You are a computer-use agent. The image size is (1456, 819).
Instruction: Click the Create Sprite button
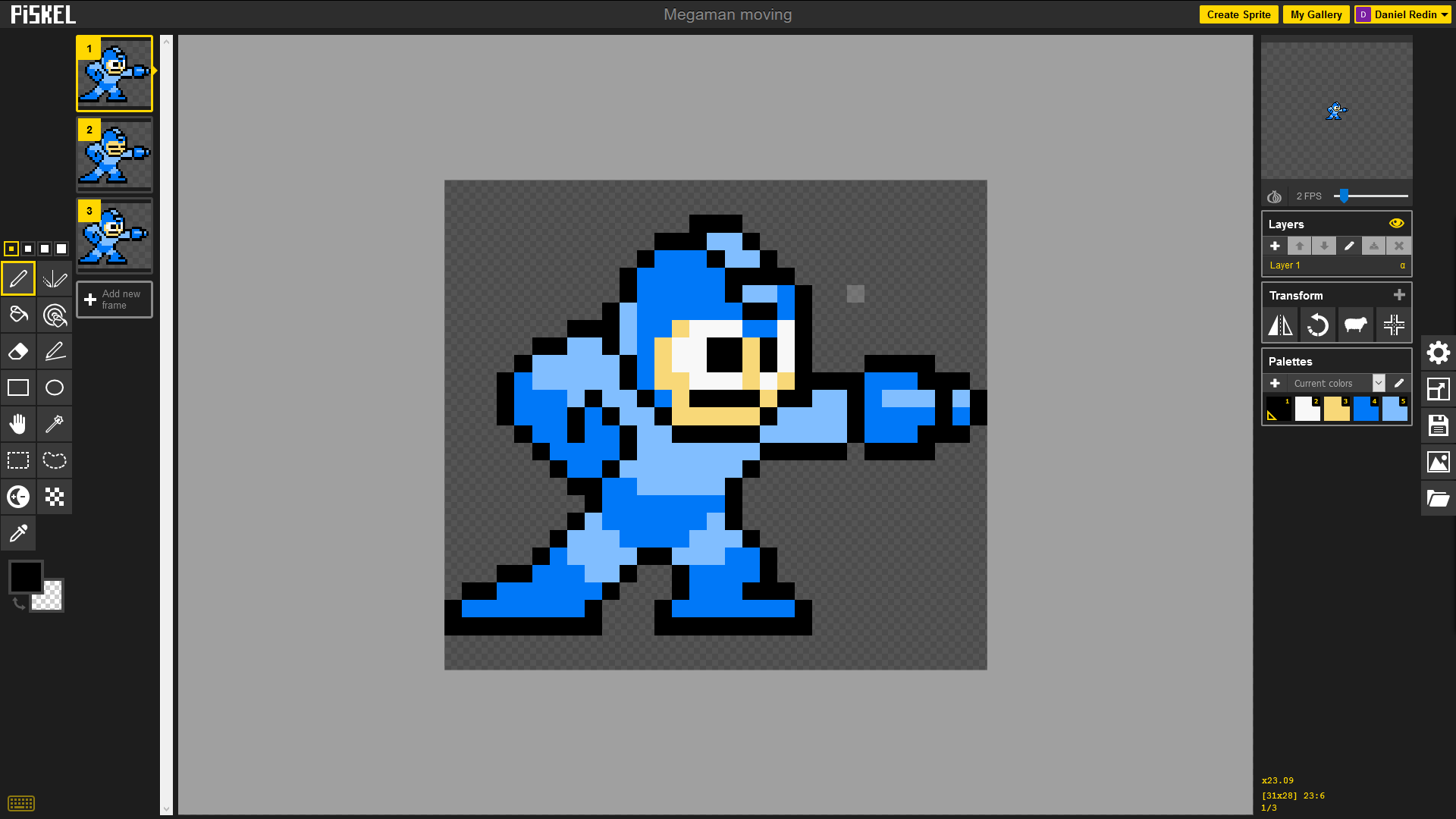(1238, 14)
